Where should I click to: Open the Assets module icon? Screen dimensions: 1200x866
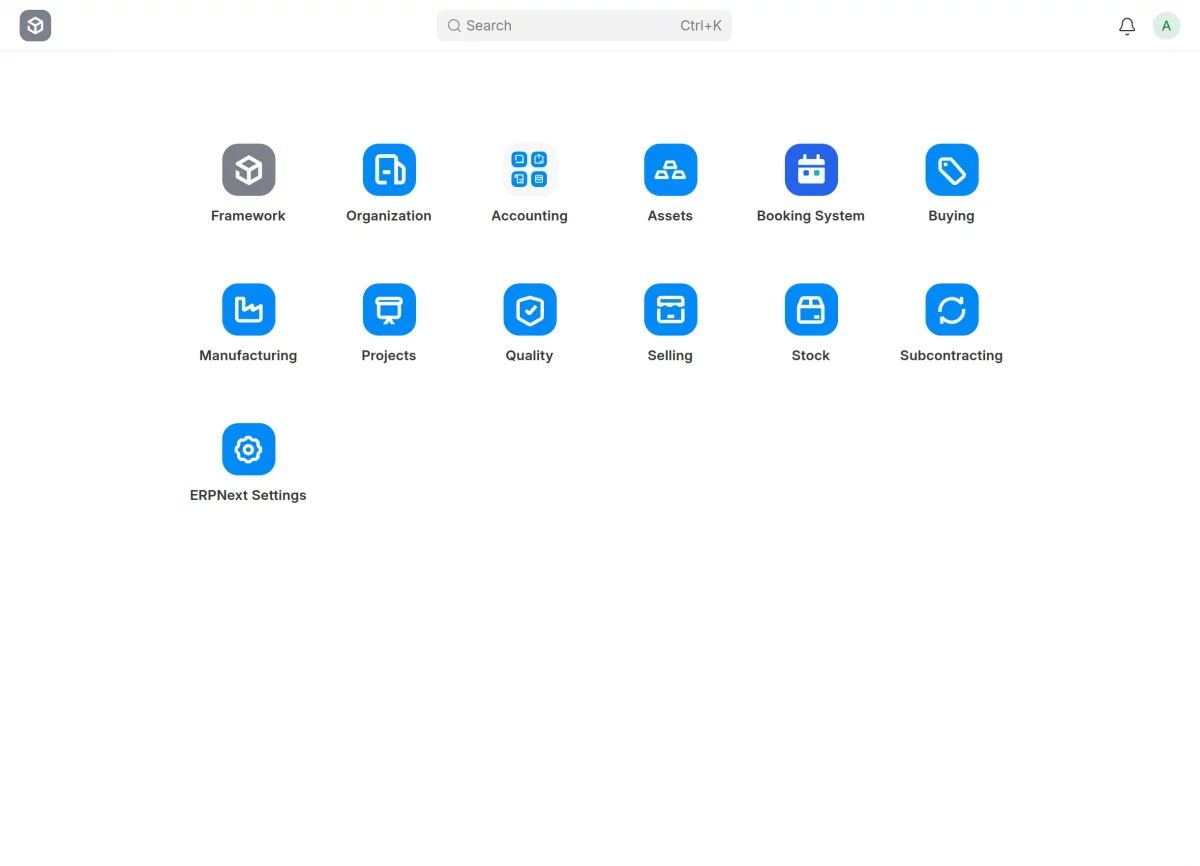[670, 170]
